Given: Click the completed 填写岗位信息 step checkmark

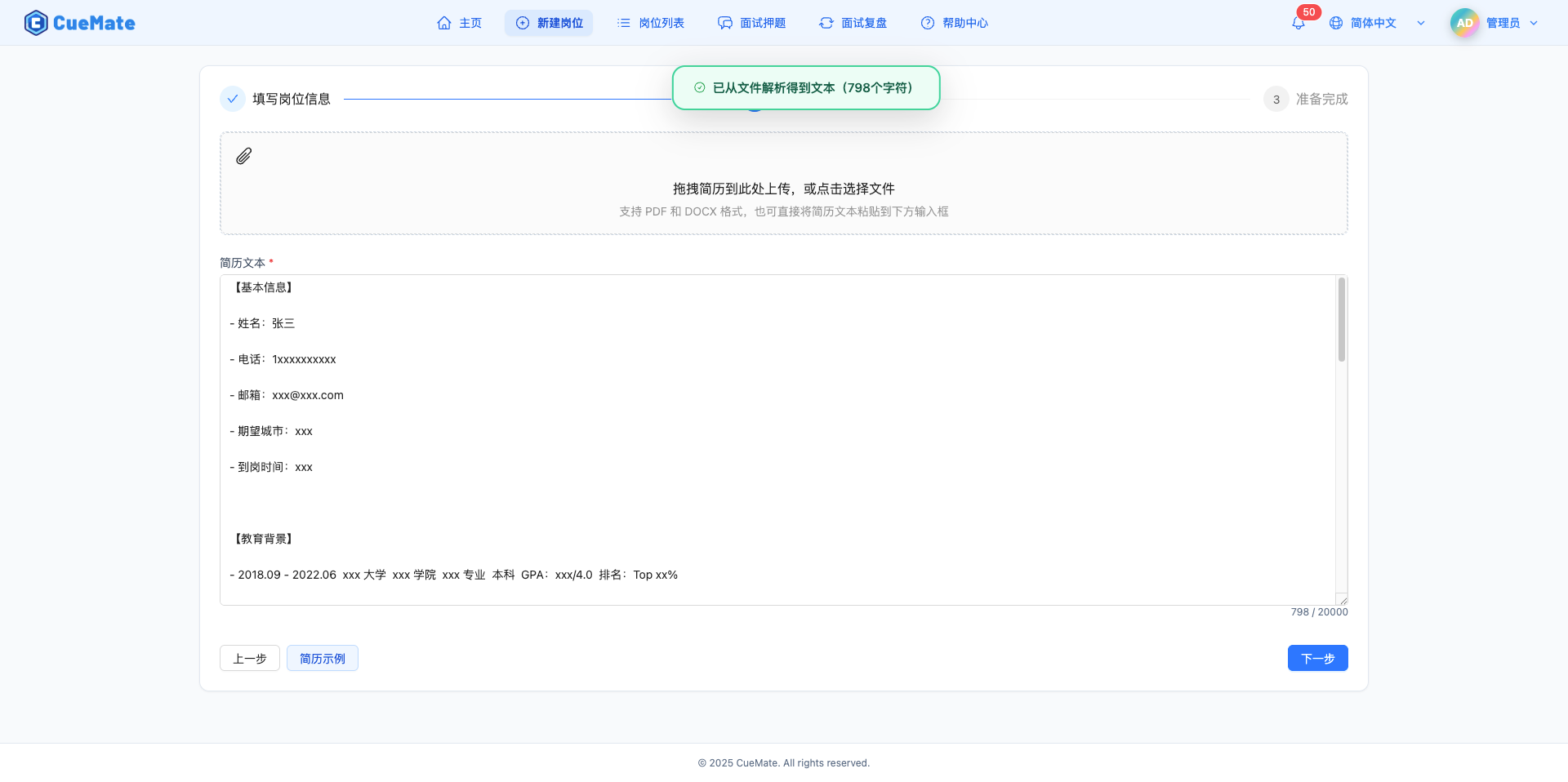Looking at the screenshot, I should click(233, 98).
